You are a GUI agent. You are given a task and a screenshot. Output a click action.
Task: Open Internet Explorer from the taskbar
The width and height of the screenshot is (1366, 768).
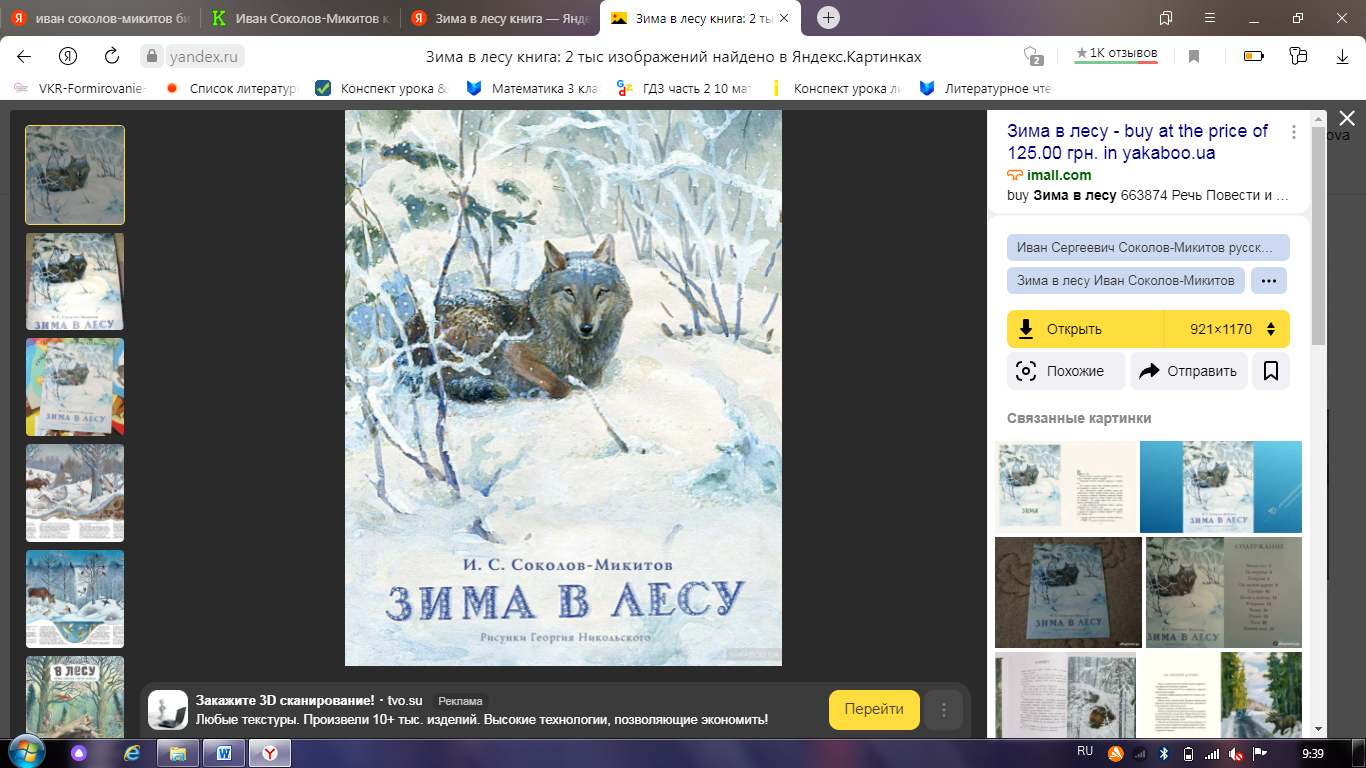[x=131, y=753]
